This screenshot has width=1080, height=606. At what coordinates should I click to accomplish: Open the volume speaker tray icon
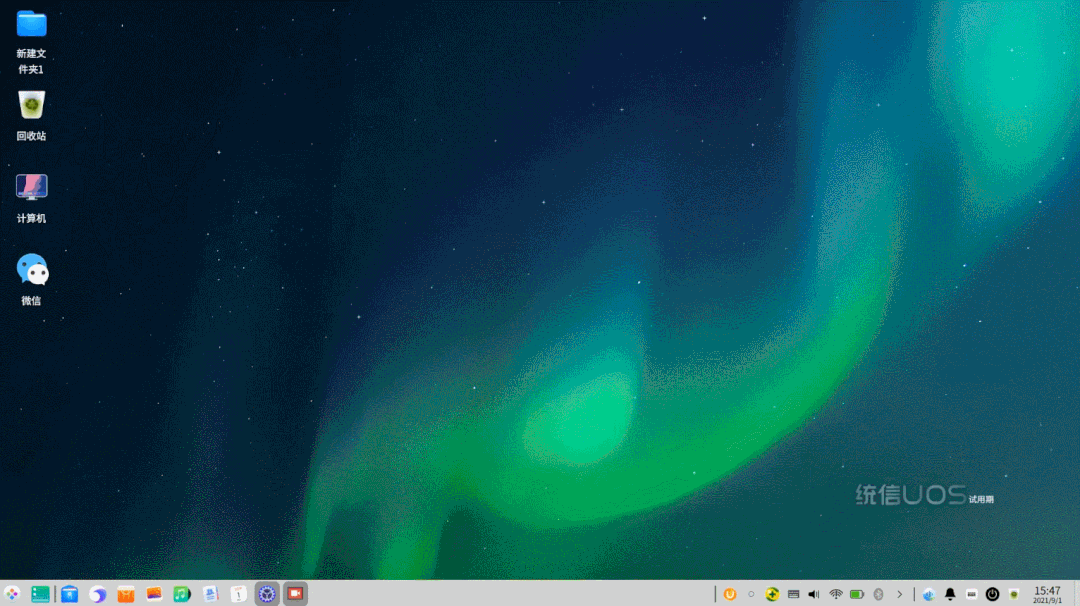(x=814, y=594)
